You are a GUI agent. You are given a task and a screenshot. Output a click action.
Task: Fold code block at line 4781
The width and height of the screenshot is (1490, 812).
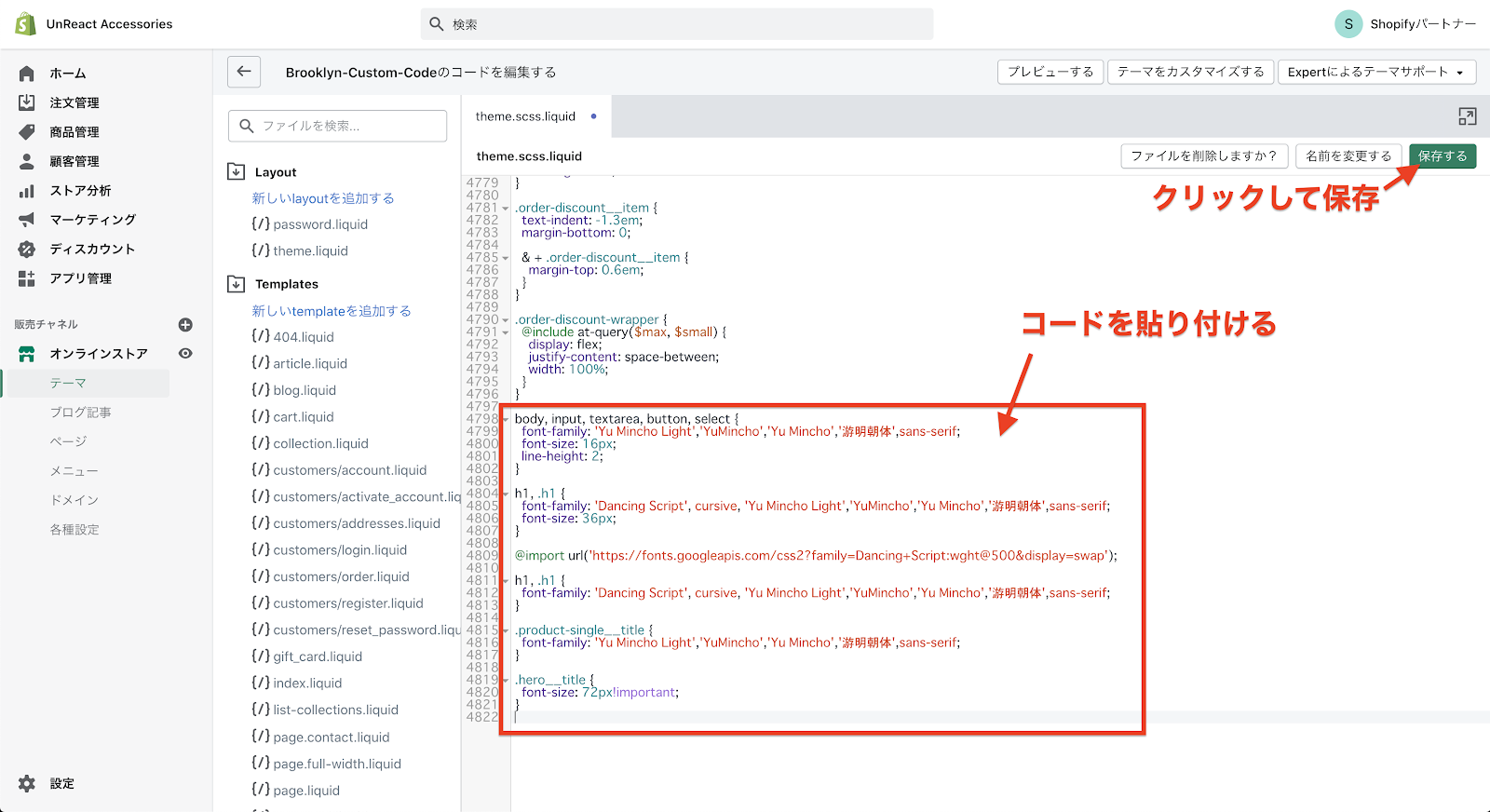point(506,209)
